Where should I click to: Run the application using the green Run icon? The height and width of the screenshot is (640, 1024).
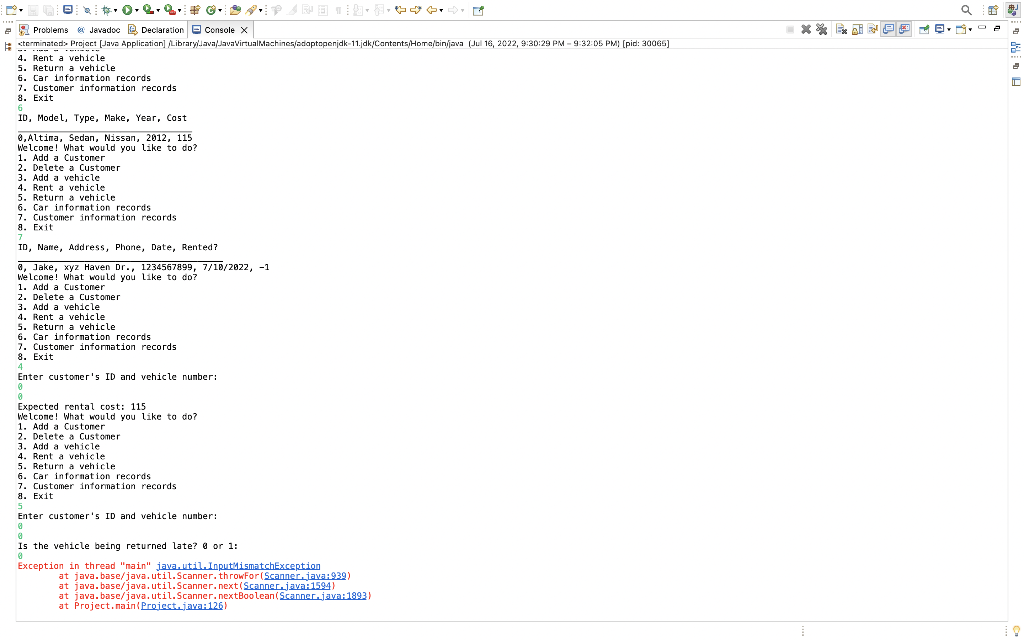click(x=127, y=9)
